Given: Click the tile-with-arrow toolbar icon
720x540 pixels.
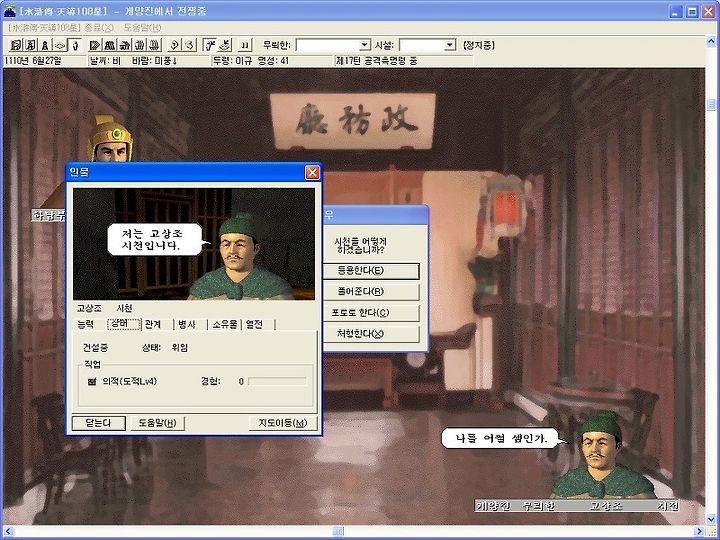Looking at the screenshot, I should click(x=225, y=45).
